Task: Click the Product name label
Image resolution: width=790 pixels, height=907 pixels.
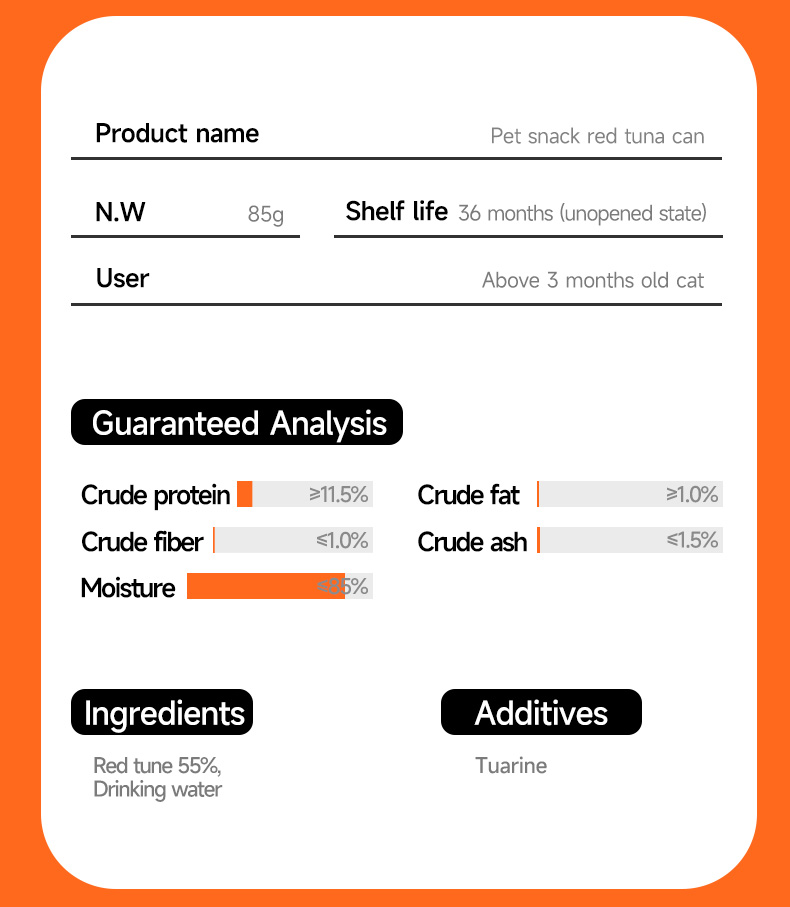Action: [x=177, y=134]
